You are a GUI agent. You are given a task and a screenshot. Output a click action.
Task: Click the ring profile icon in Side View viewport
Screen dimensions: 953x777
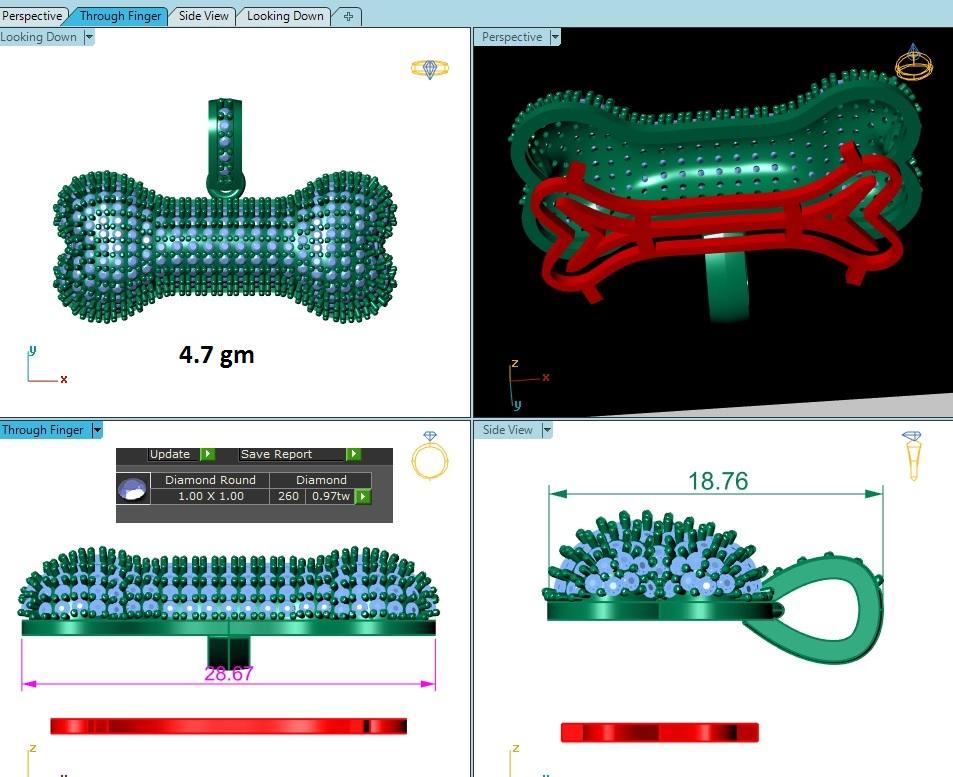click(912, 455)
